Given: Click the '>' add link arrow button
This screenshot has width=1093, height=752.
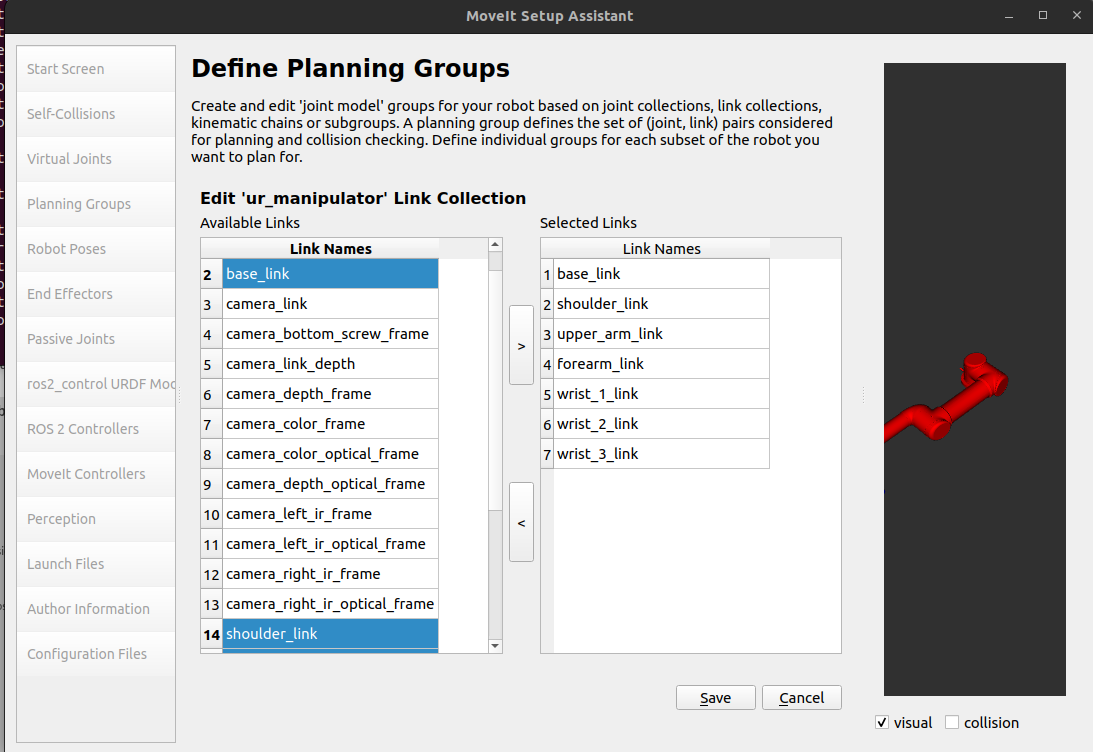Looking at the screenshot, I should [x=521, y=345].
